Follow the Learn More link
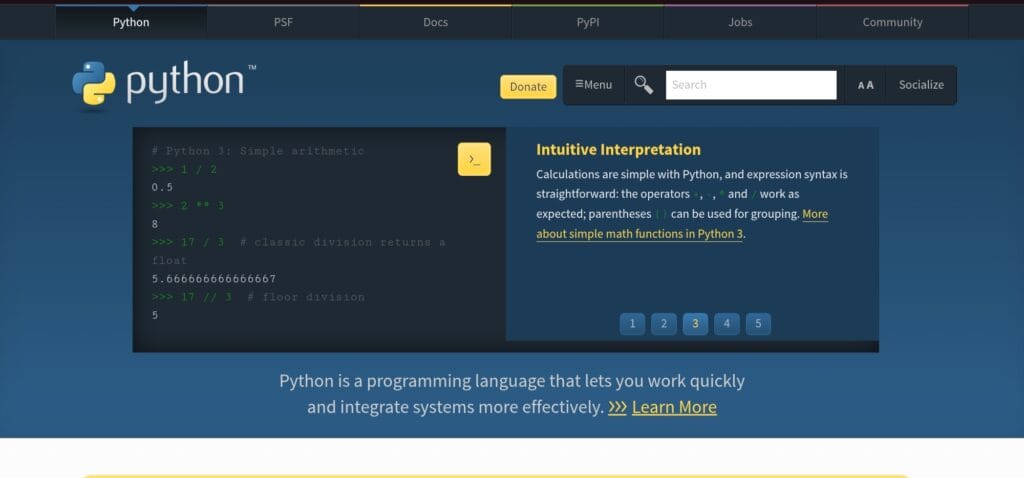The width and height of the screenshot is (1024, 478). coord(674,407)
